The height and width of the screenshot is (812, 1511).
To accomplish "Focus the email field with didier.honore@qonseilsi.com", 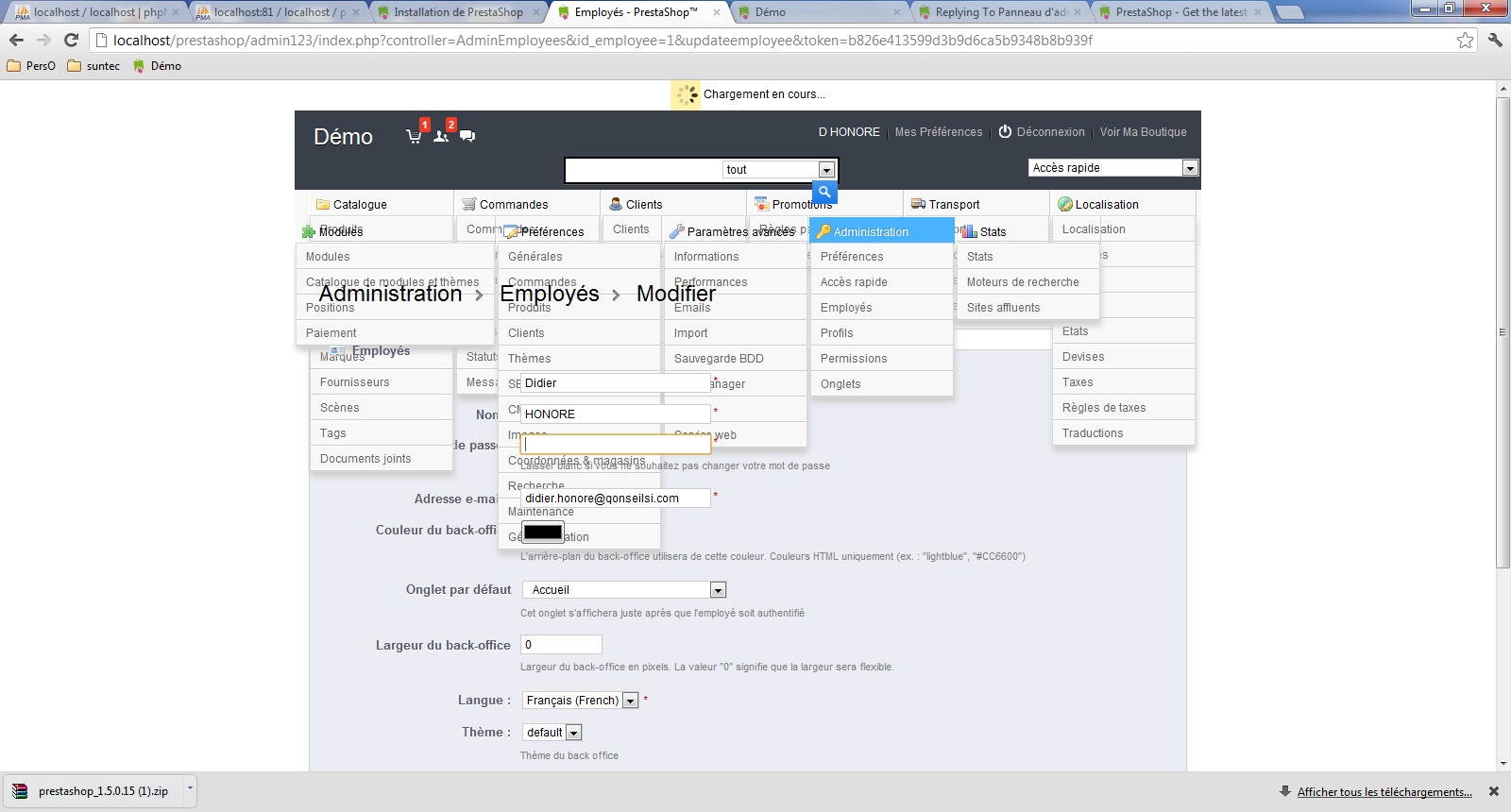I will (615, 499).
